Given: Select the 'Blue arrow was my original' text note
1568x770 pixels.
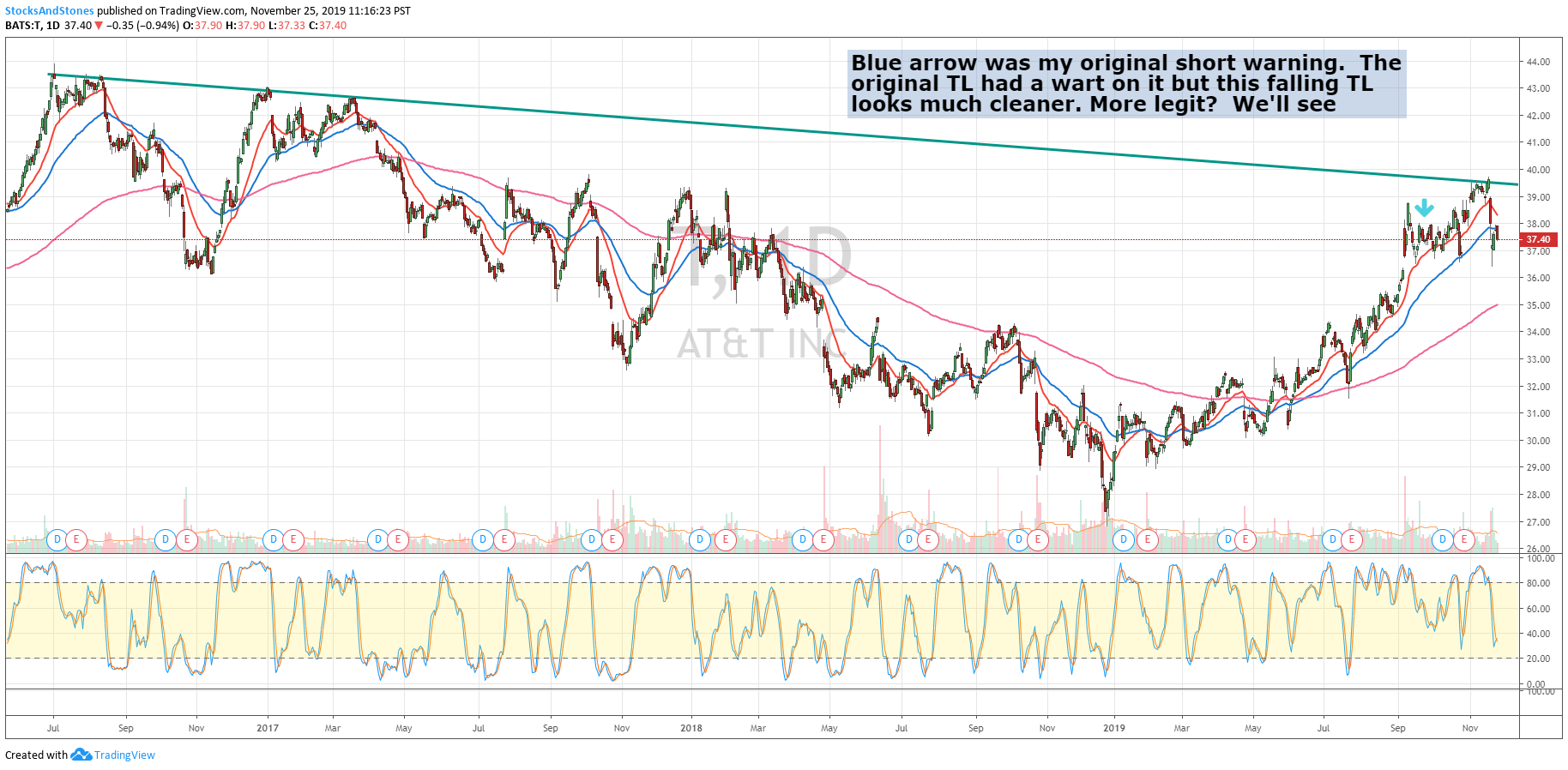Looking at the screenshot, I should [x=1126, y=83].
